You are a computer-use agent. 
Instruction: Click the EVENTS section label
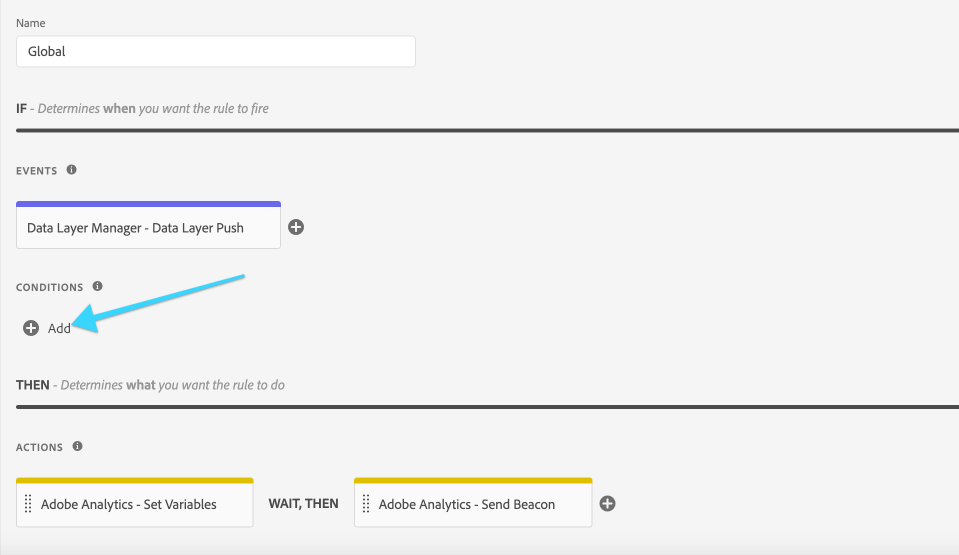(x=37, y=171)
